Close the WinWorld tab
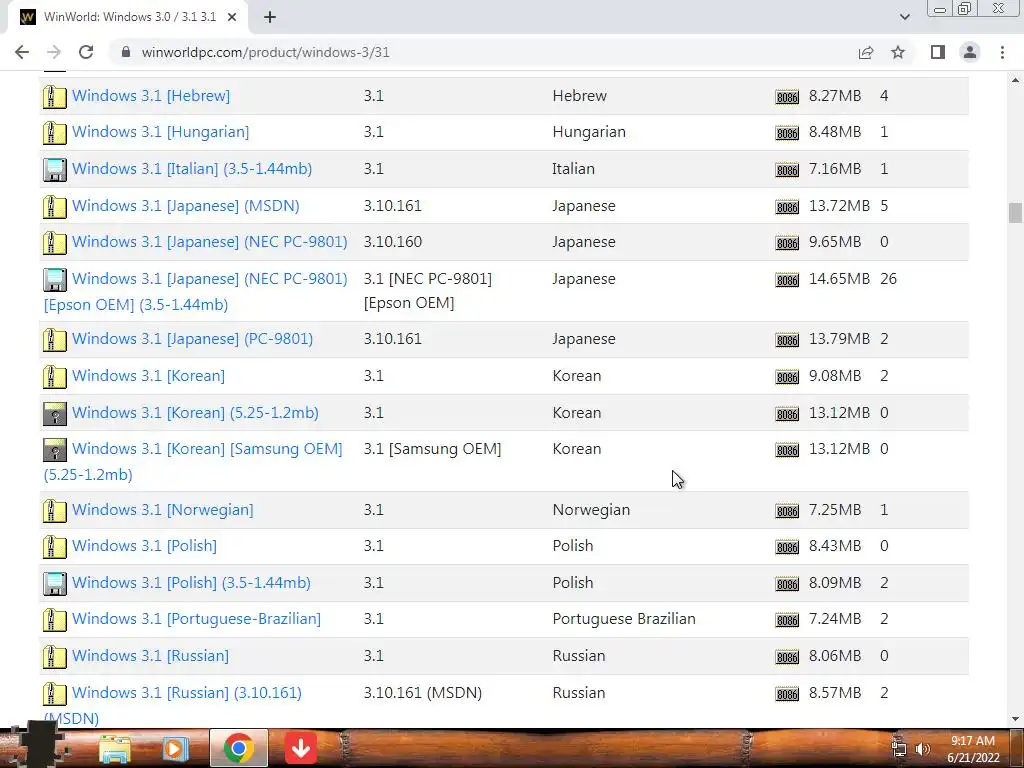1024x768 pixels. tap(232, 17)
